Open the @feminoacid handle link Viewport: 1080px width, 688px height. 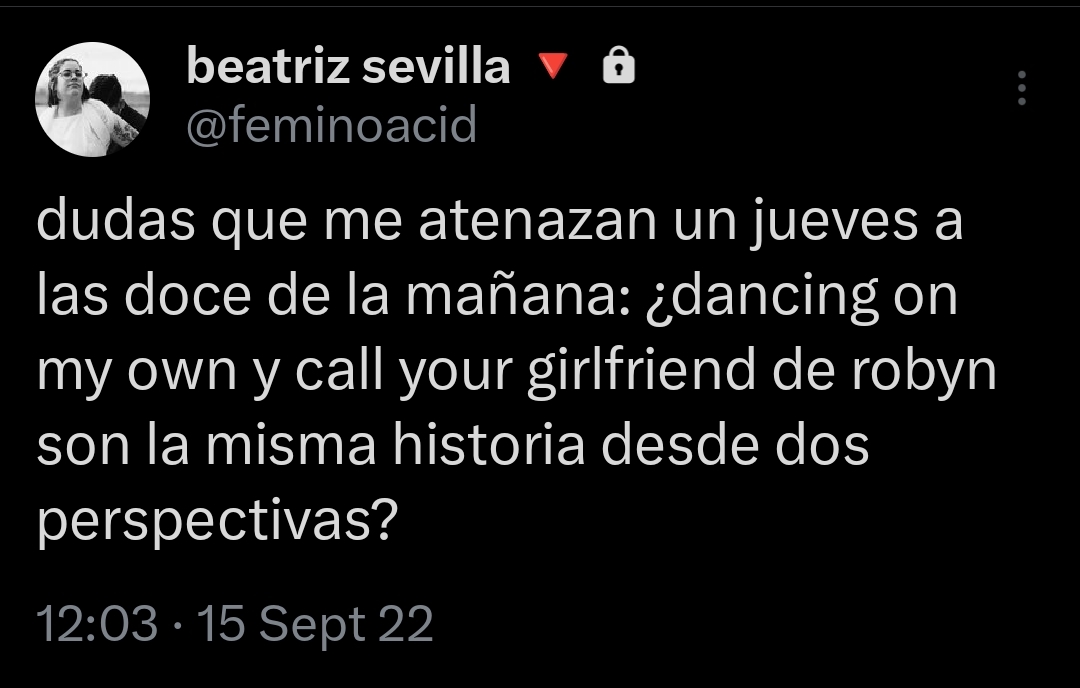(331, 126)
